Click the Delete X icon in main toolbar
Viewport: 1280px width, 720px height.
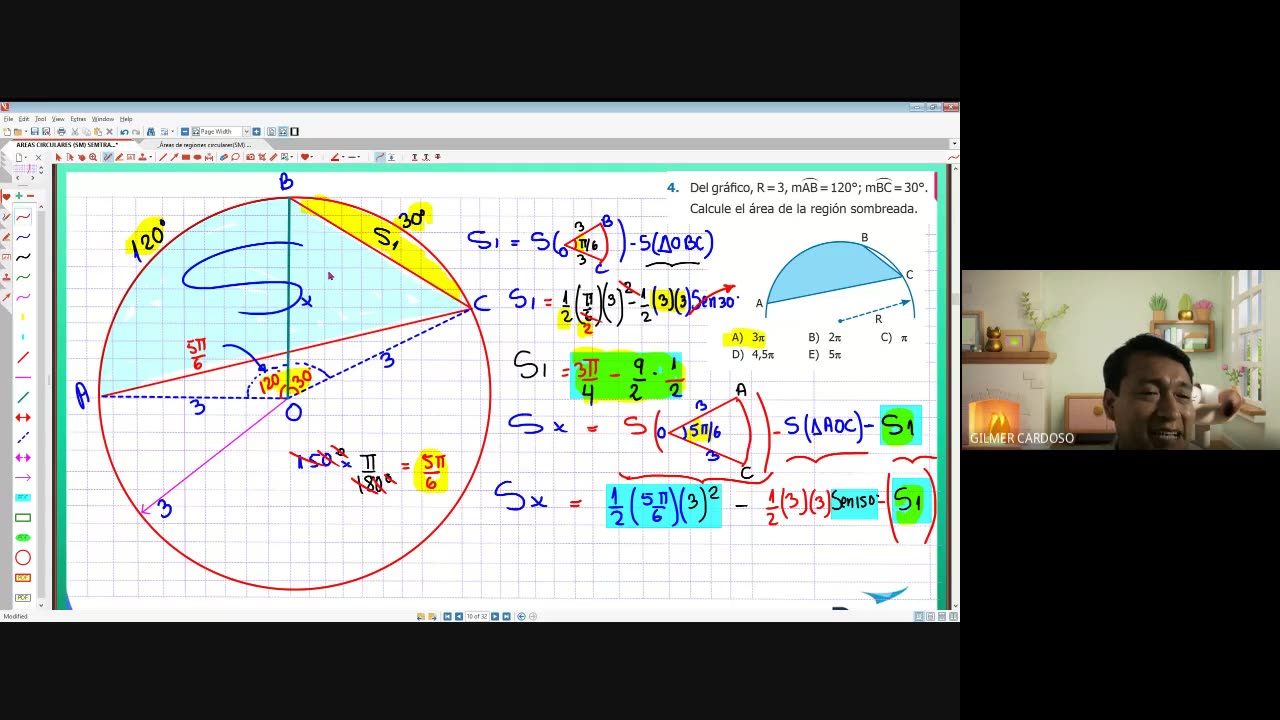tap(109, 132)
